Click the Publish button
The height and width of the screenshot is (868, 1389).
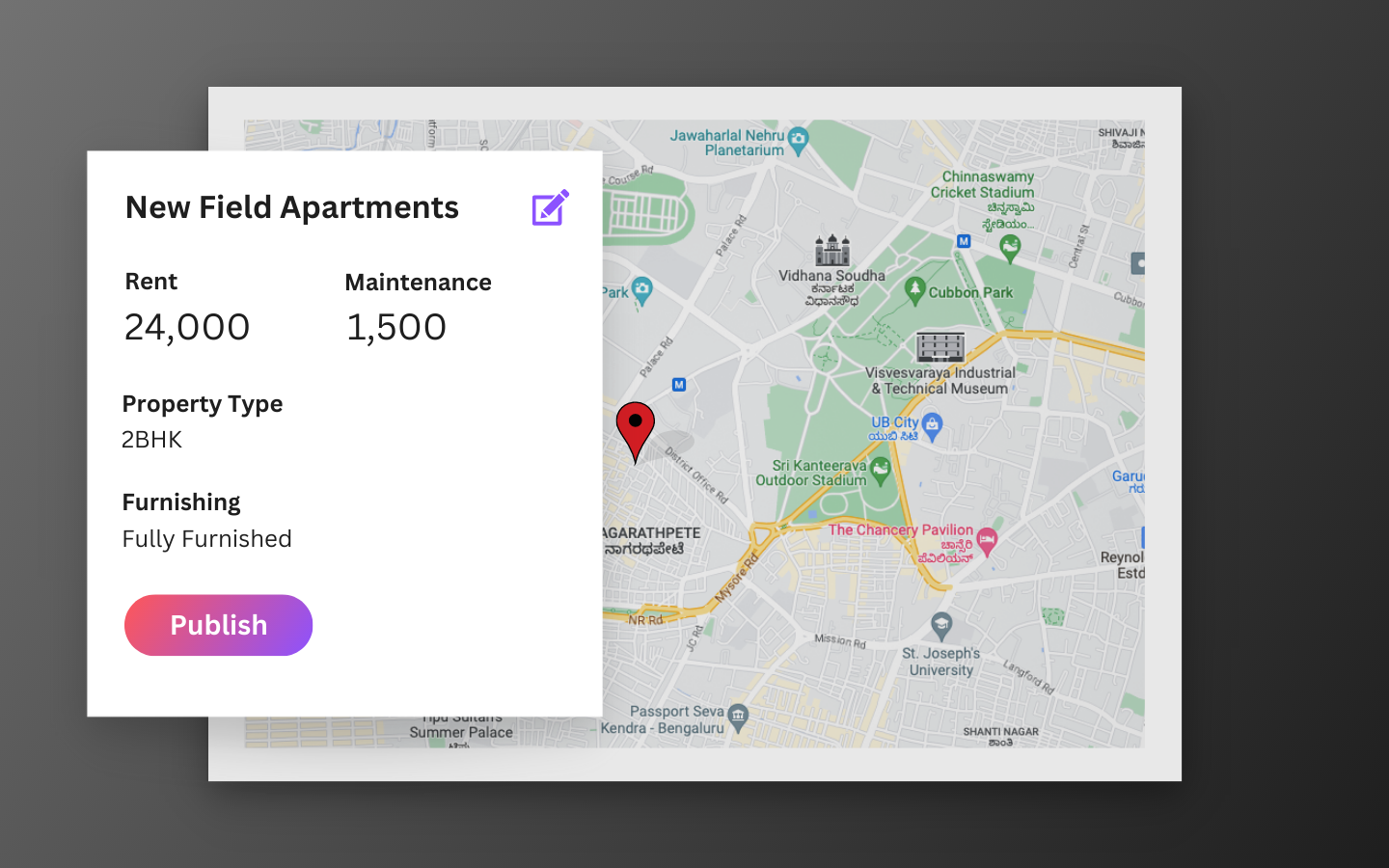tap(219, 625)
